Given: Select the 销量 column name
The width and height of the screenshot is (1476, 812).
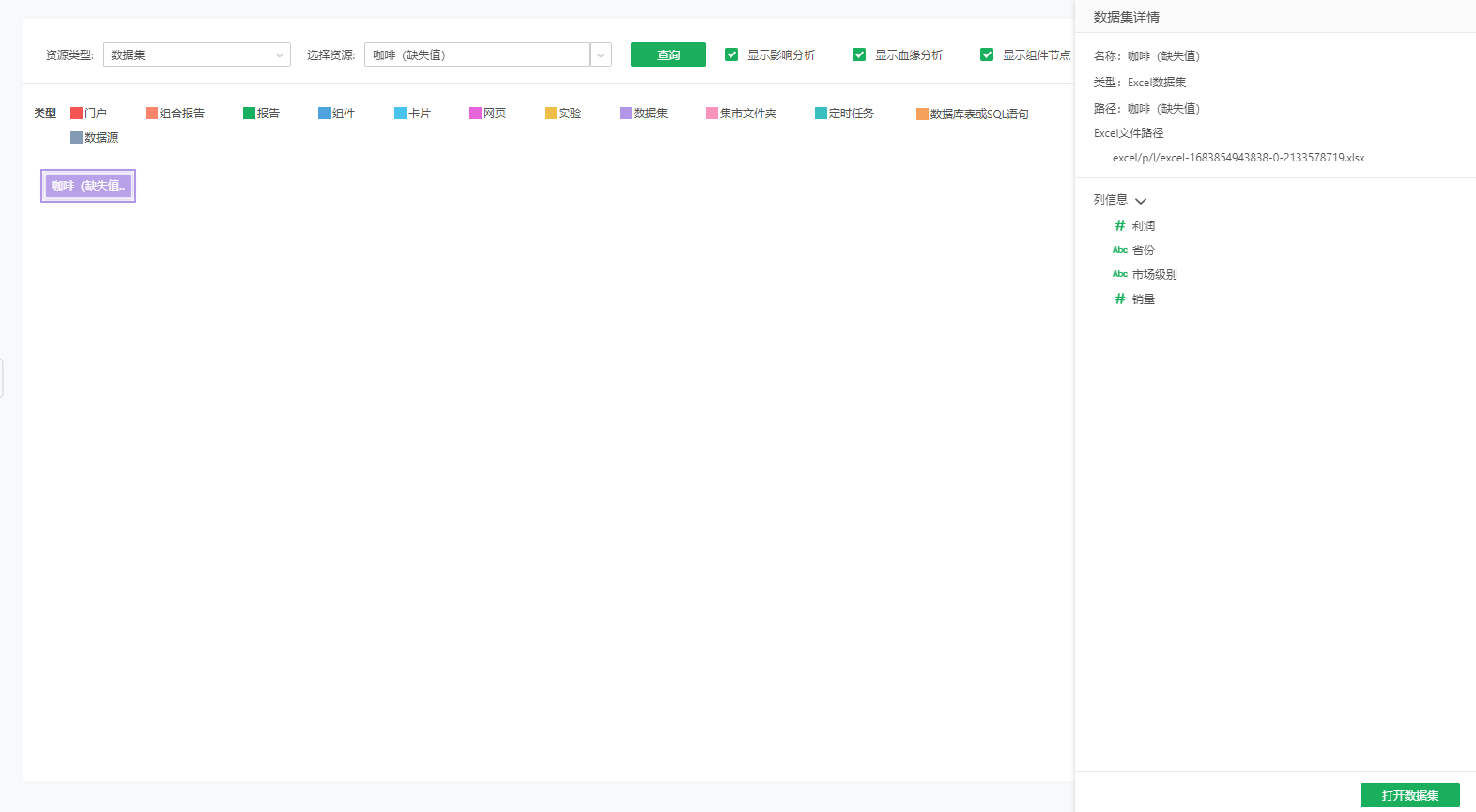Looking at the screenshot, I should [x=1144, y=299].
